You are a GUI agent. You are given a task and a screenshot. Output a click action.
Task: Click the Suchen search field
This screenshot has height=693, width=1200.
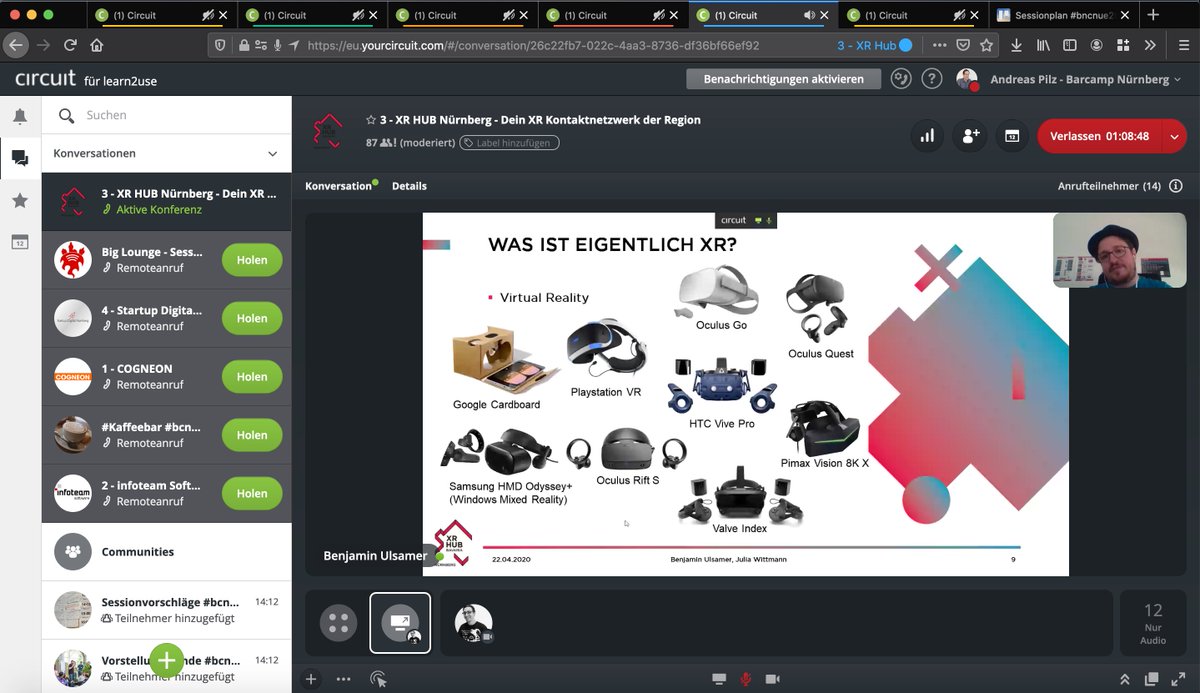coord(167,115)
